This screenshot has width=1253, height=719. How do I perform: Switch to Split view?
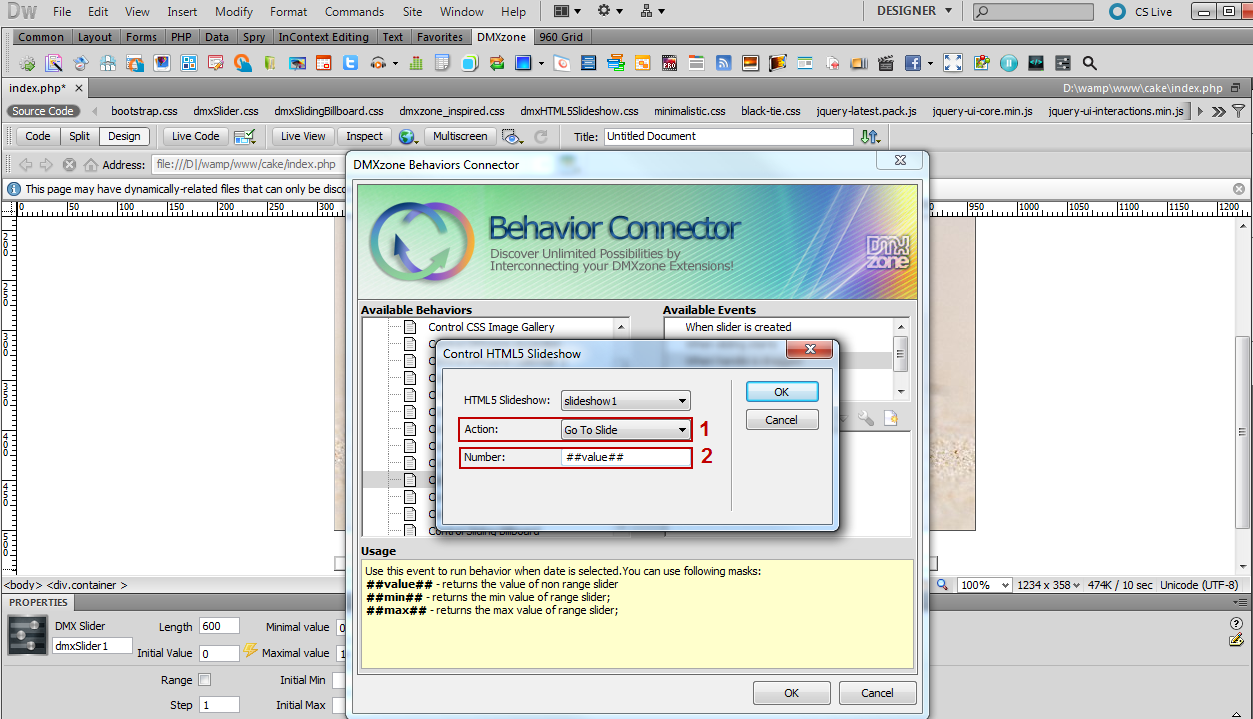click(79, 136)
